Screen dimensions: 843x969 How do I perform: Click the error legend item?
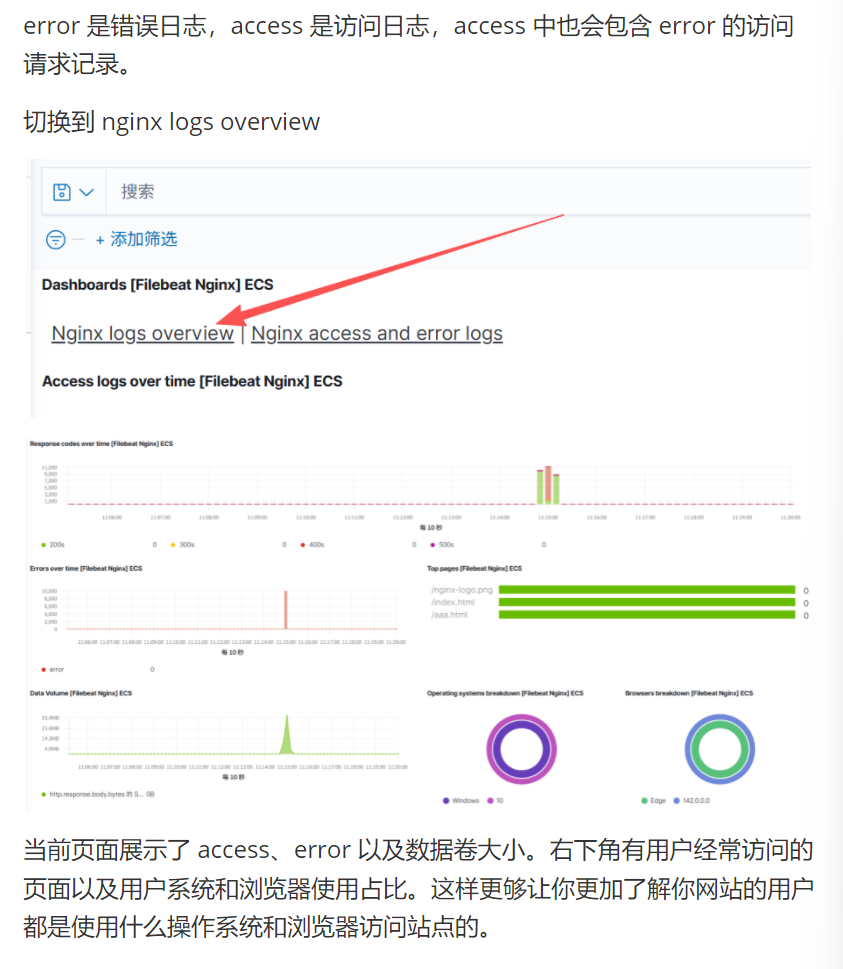coord(52,669)
